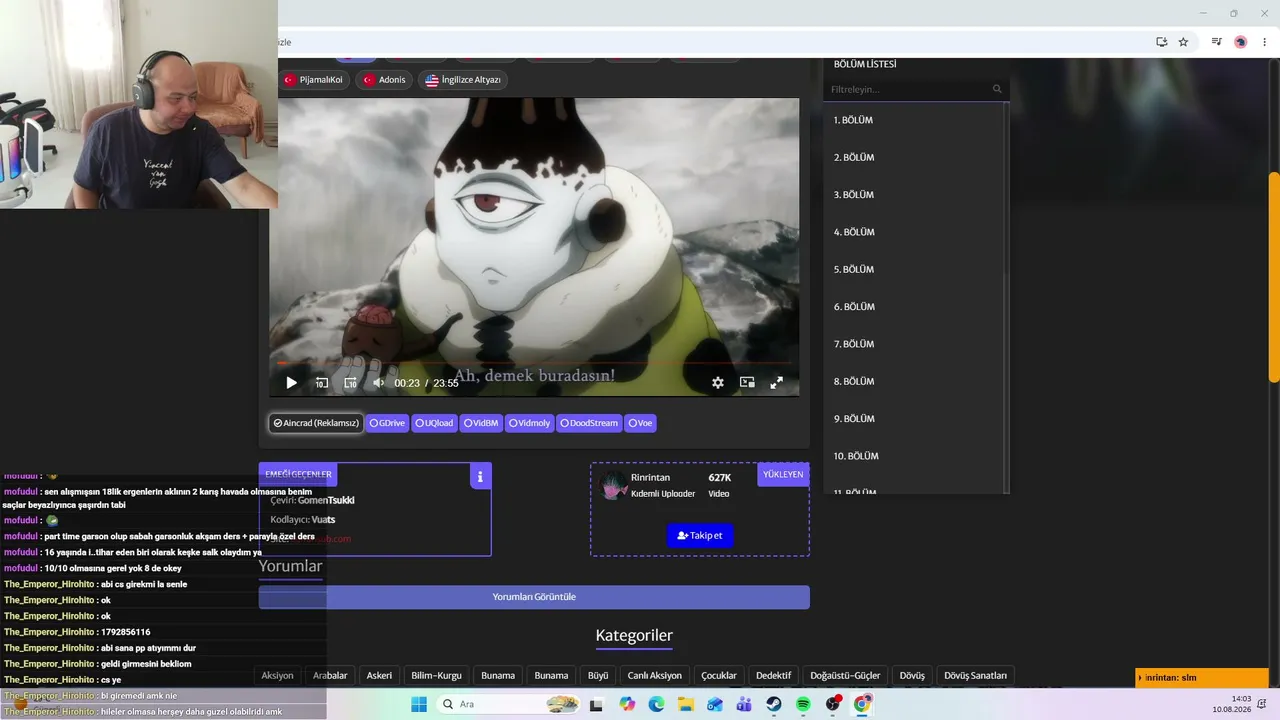Click Rinrintan's uploader avatar
The height and width of the screenshot is (720, 1280).
point(613,485)
